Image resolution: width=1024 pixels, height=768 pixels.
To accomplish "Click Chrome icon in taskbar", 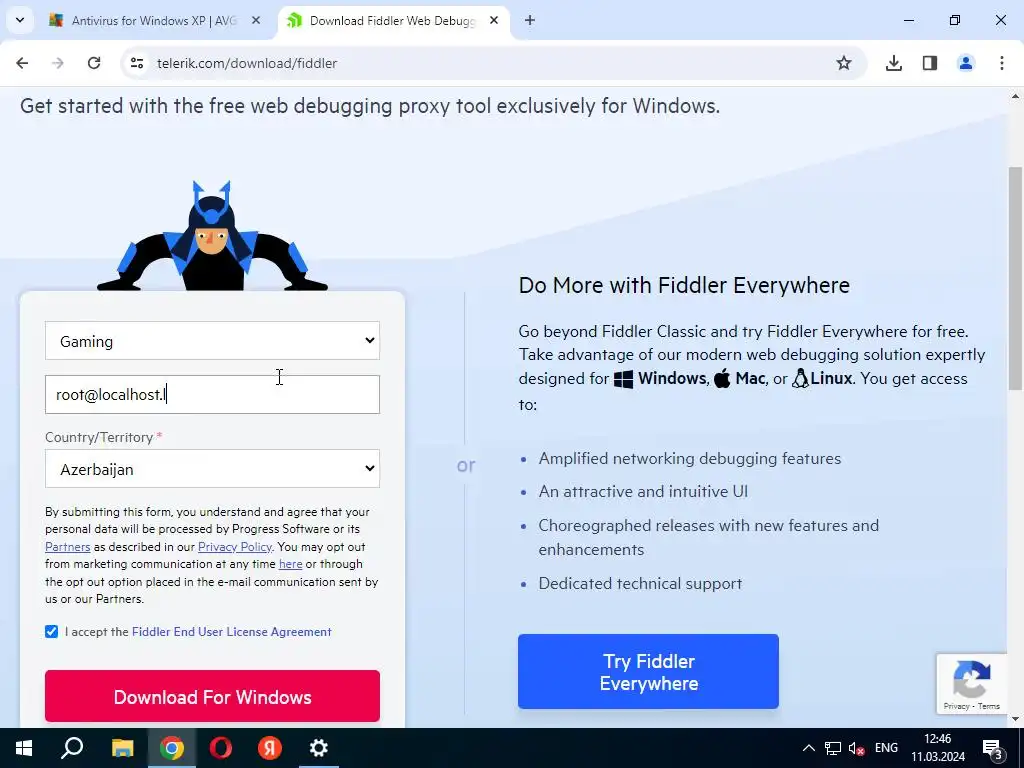I will tap(171, 748).
